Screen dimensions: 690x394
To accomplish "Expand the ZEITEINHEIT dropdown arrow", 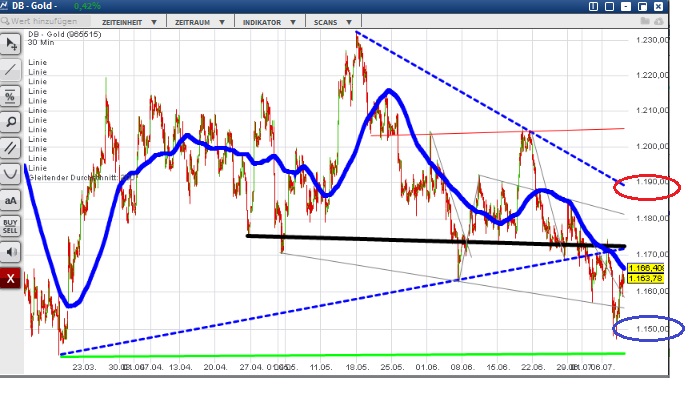I will (x=154, y=22).
